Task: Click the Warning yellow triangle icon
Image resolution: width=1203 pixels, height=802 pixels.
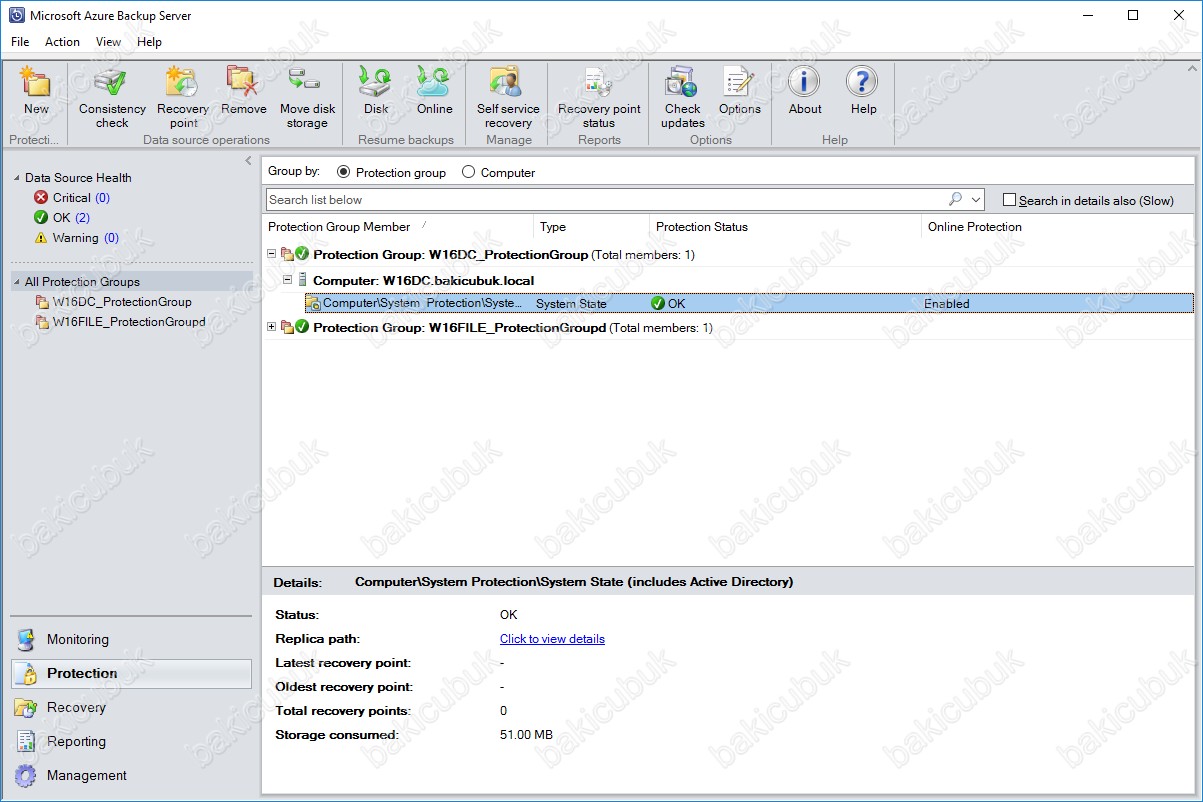Action: [x=41, y=238]
